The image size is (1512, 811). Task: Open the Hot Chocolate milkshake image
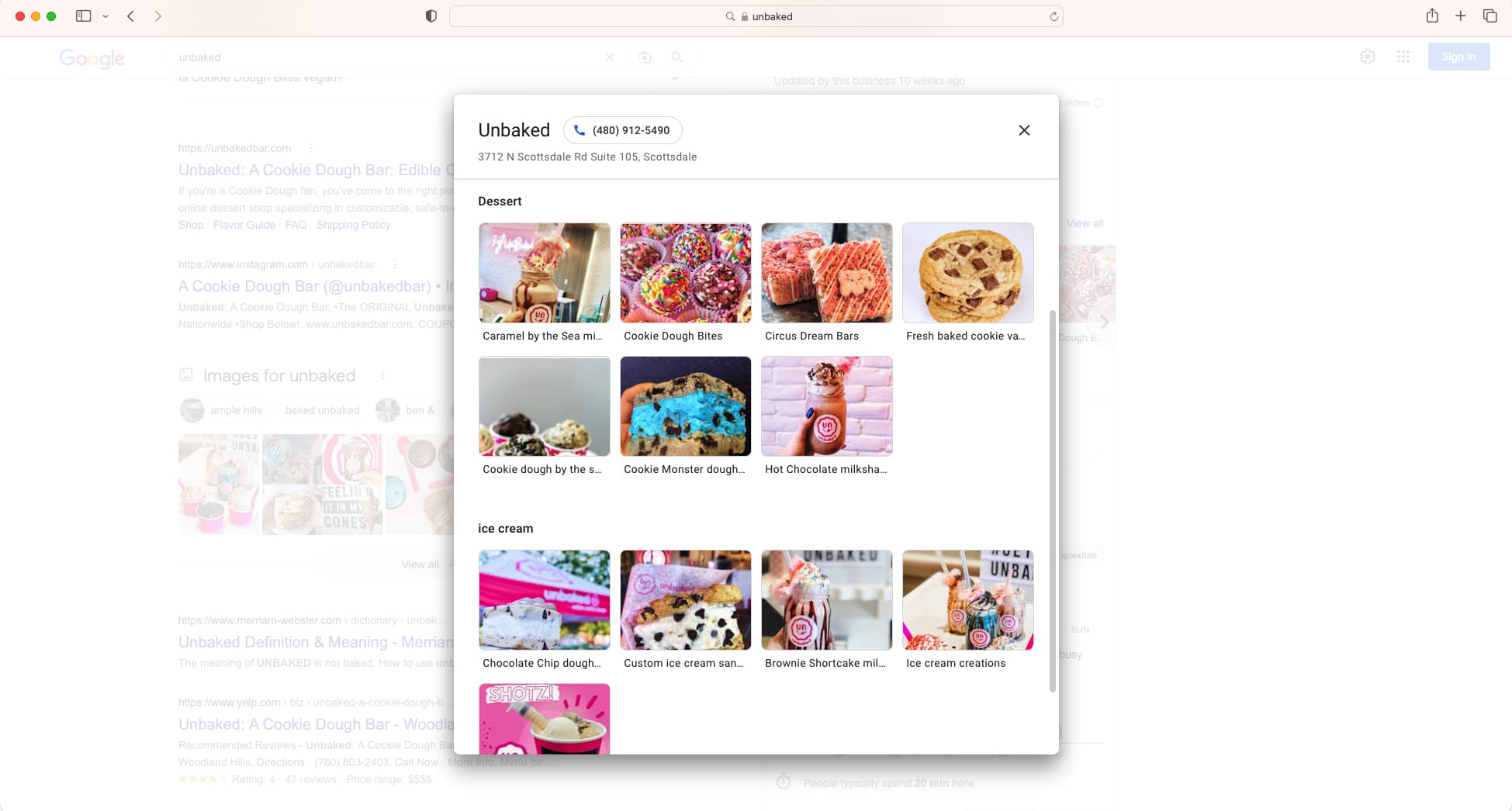point(826,406)
